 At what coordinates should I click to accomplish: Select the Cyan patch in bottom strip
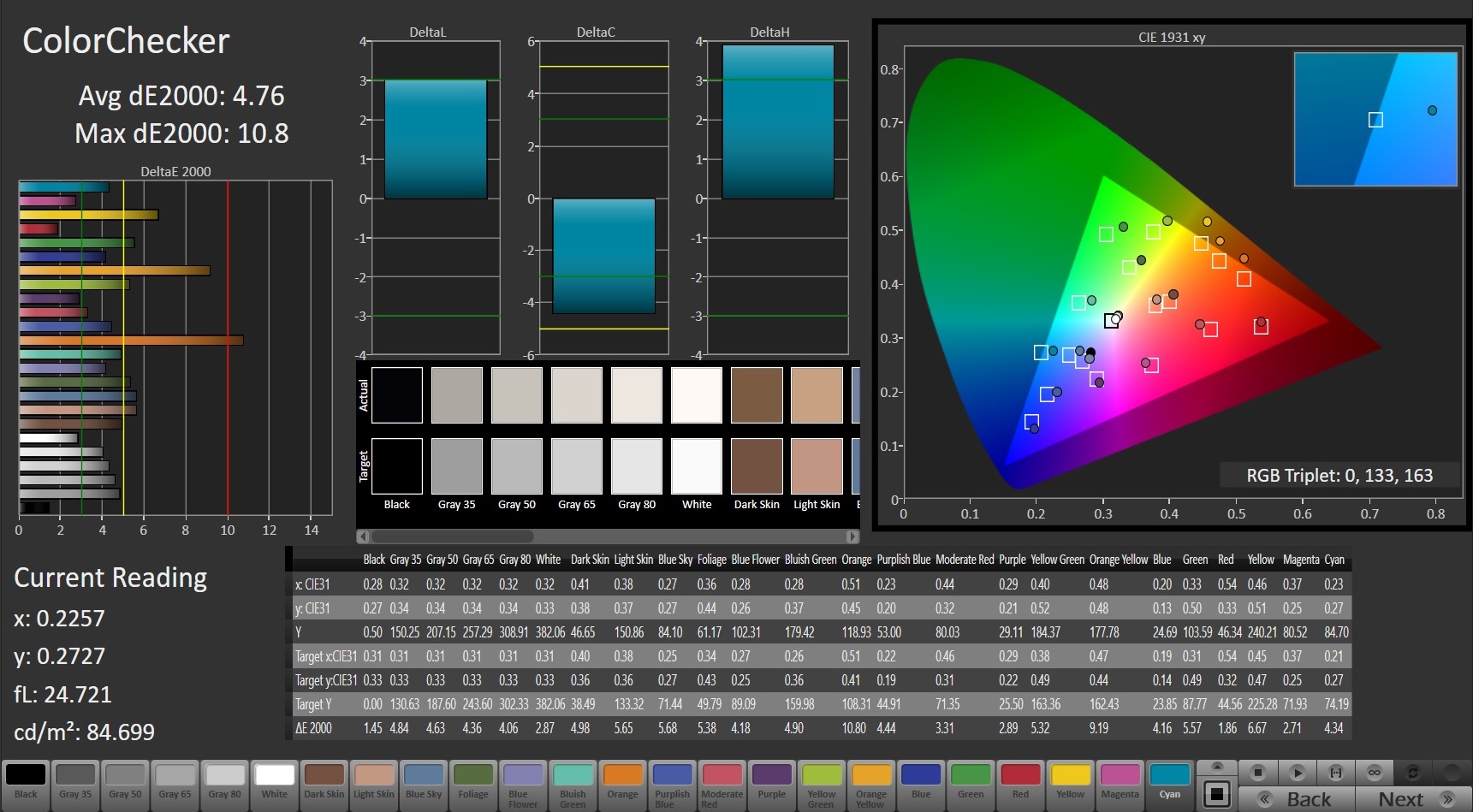pyautogui.click(x=1169, y=782)
